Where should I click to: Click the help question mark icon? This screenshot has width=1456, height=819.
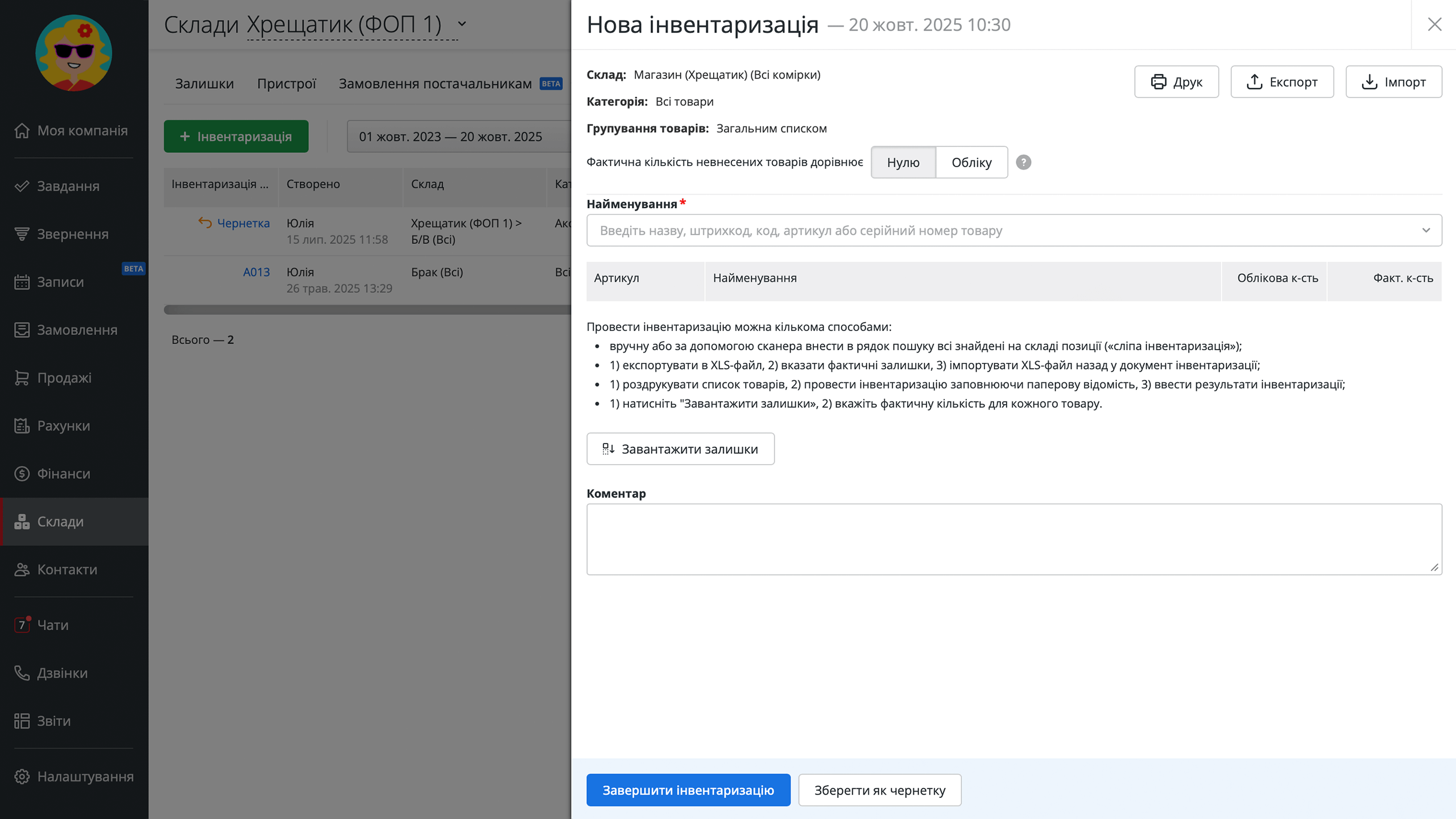click(1023, 163)
